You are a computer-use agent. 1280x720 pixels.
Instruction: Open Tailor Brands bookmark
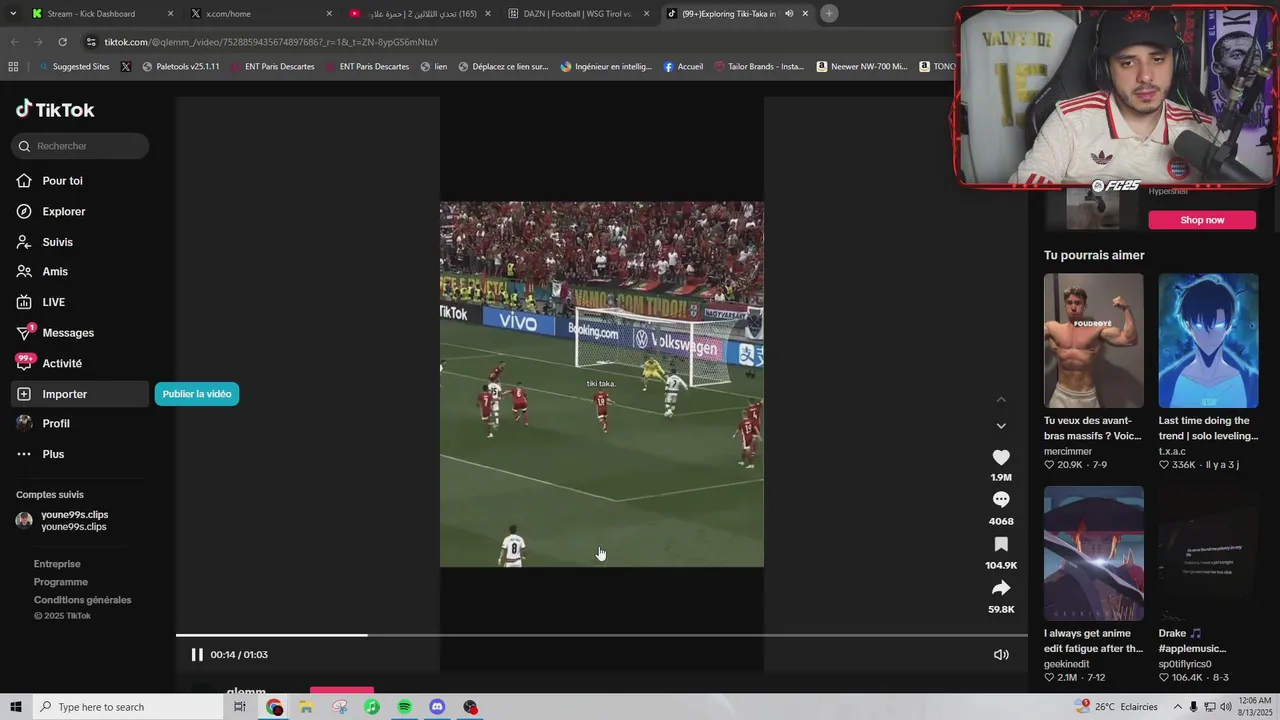(758, 67)
